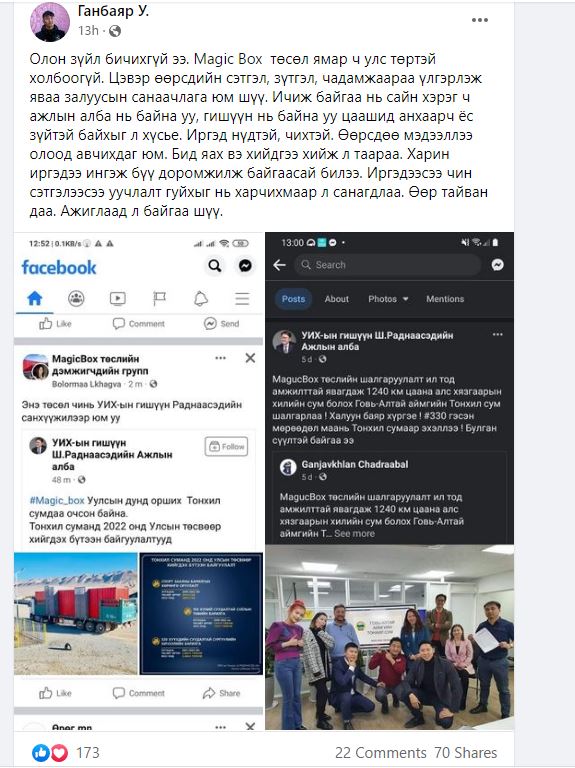Screen dimensions: 575x768
Task: Click the Facebook home icon
Action: tap(35, 298)
